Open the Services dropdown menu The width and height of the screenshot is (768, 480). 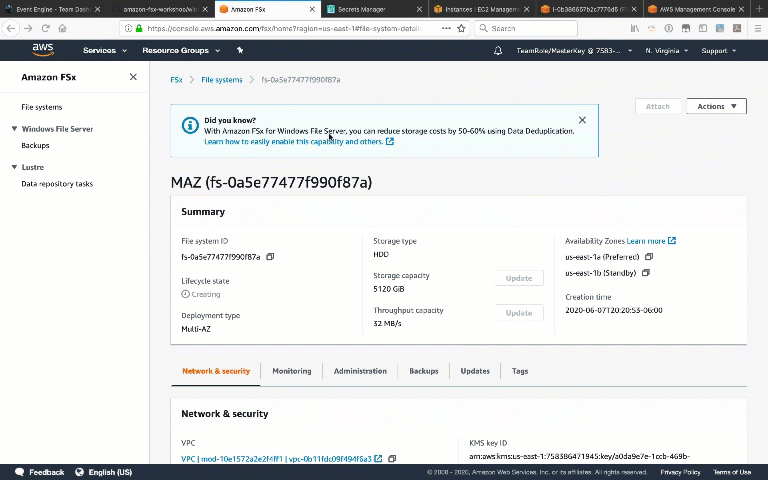[x=105, y=50]
